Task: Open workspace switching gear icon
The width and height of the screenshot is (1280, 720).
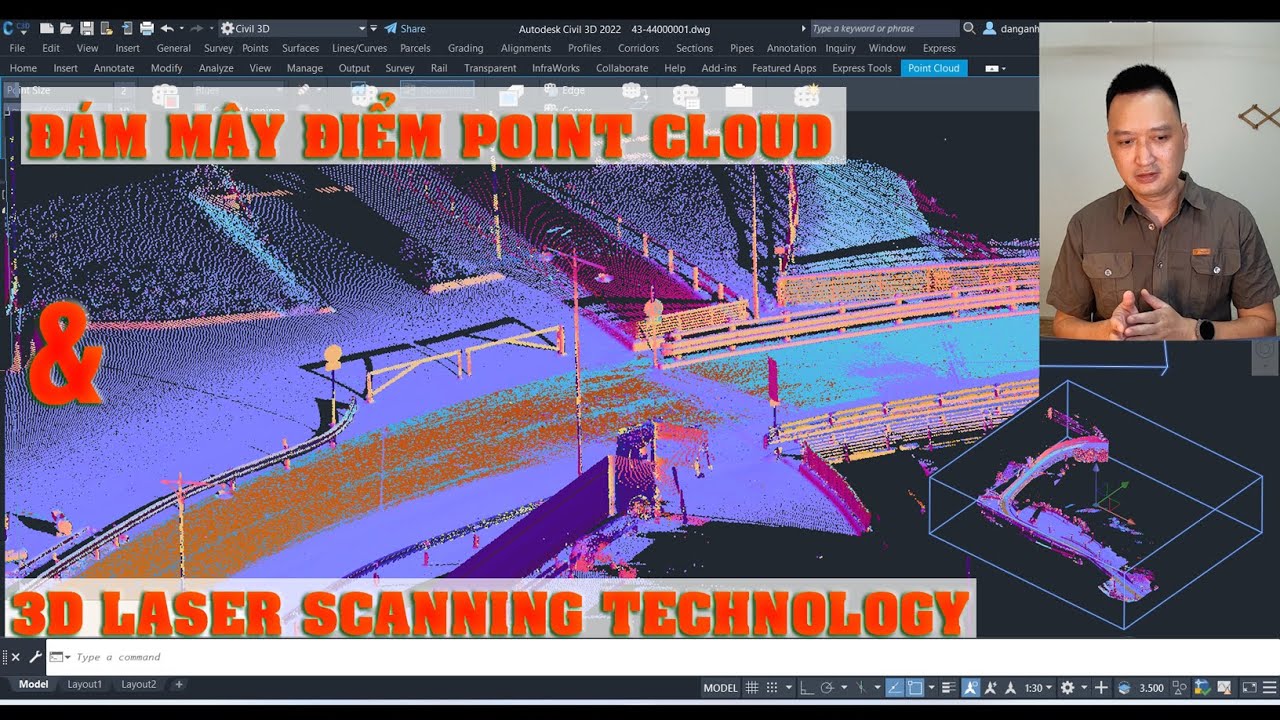Action: pos(1067,688)
